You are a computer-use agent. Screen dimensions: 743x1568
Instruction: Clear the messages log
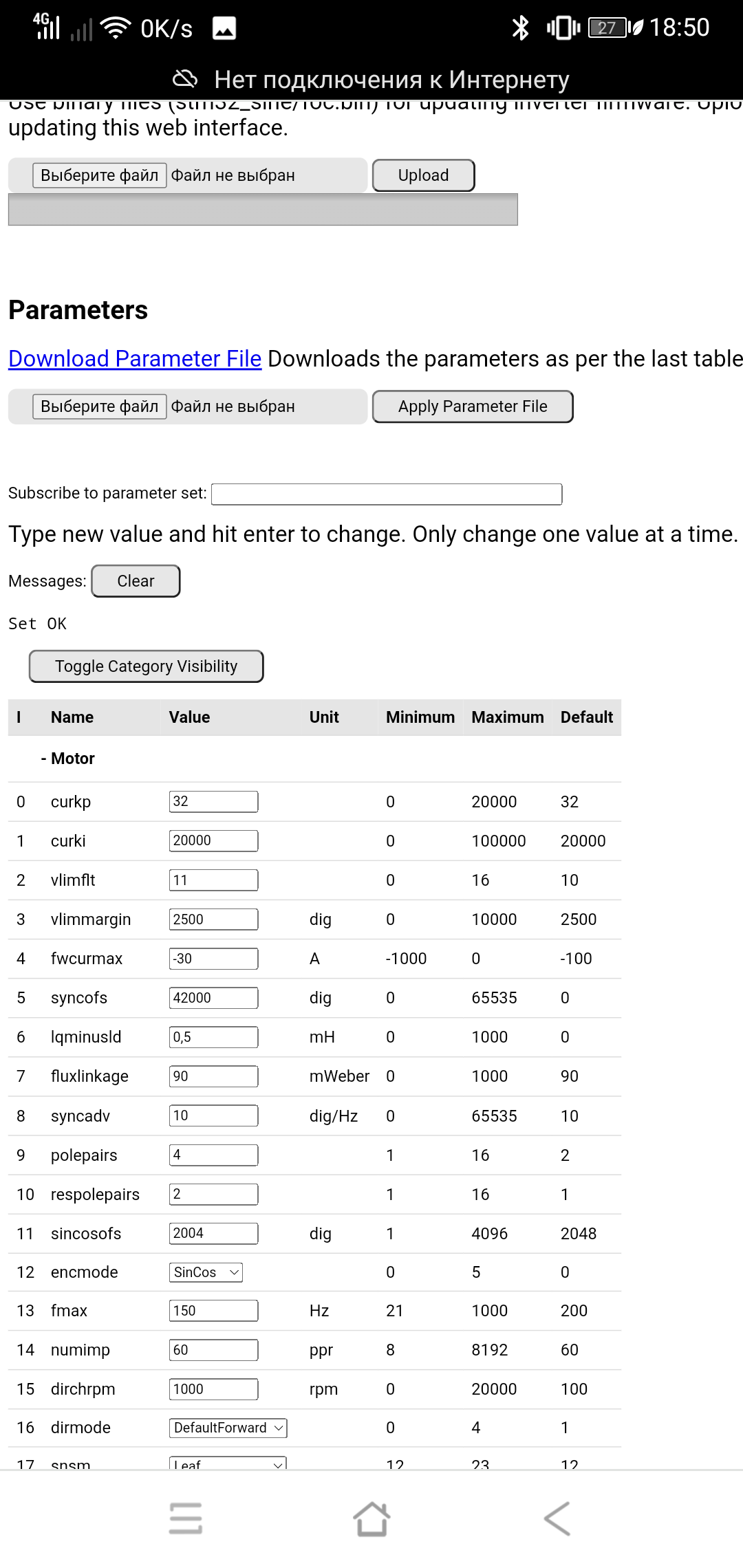coord(136,581)
